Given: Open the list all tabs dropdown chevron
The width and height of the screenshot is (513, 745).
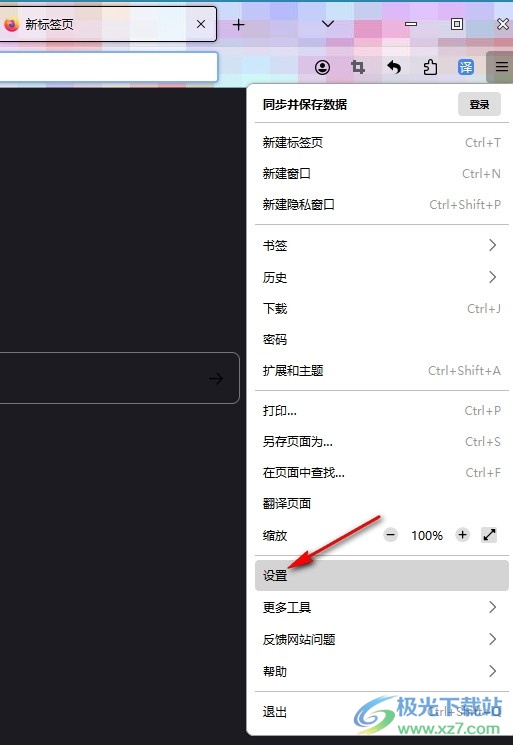Looking at the screenshot, I should click(328, 24).
